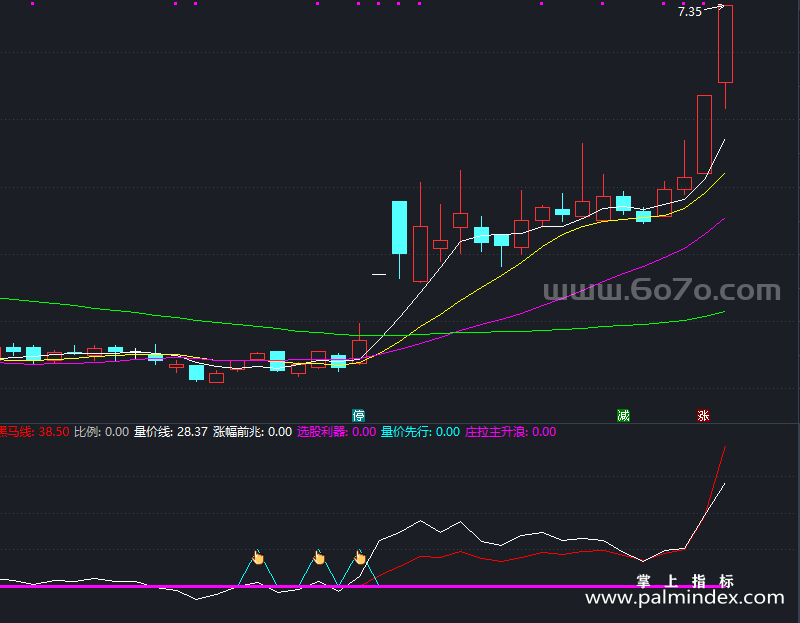Select the 比例: 0.00 indicator label

102,432
